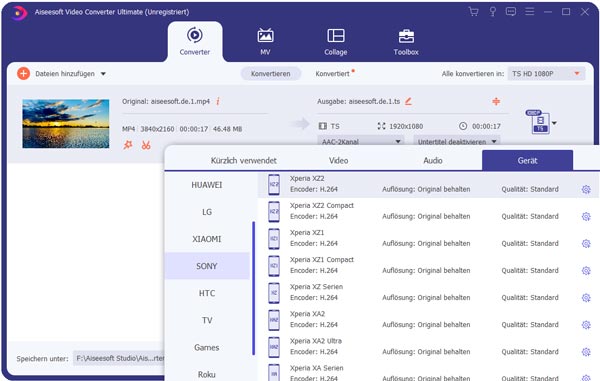Screen dimensions: 600x381
Task: Open settings gear for Xperia XA2
Action: pos(586,325)
